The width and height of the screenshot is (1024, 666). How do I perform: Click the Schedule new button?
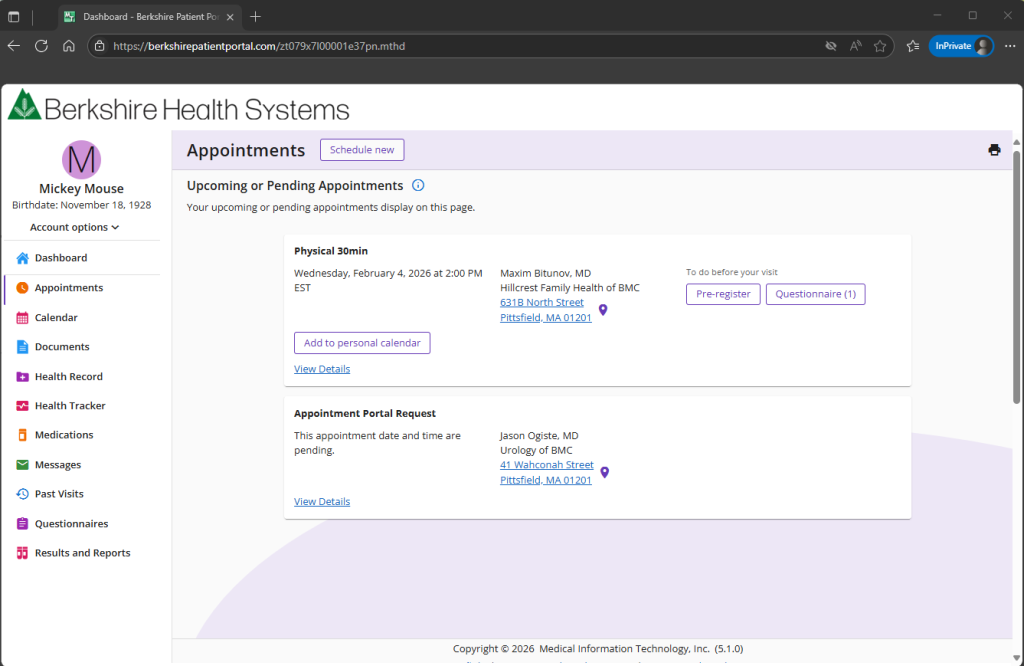click(362, 150)
